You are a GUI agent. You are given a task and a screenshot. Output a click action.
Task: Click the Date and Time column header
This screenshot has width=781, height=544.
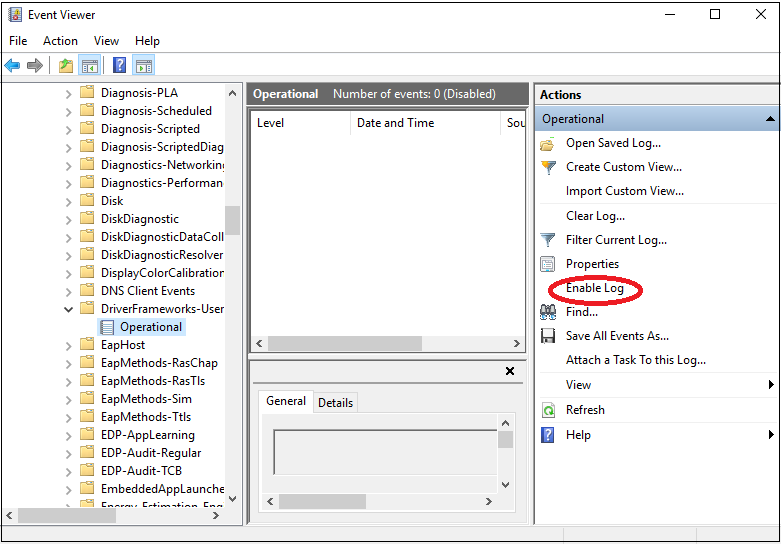tap(395, 123)
